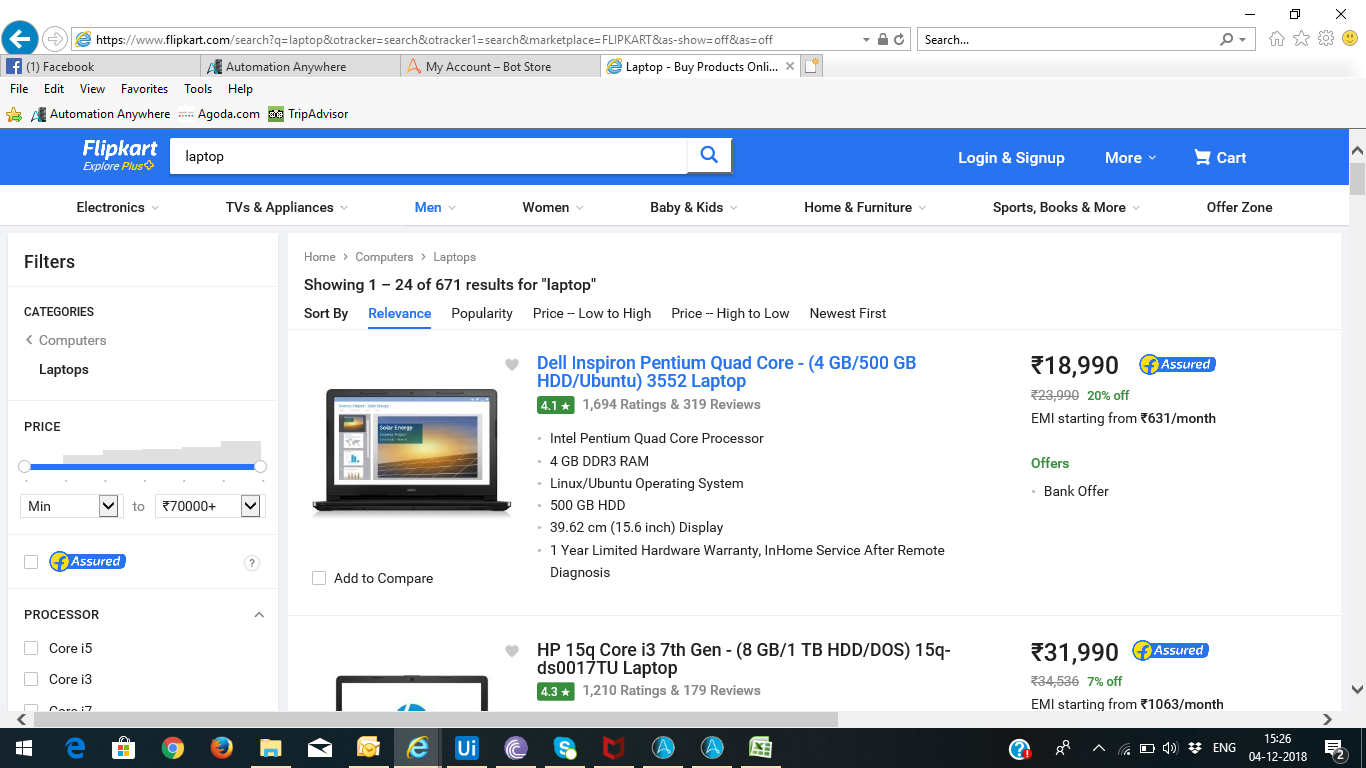Switch to My Account – Bot Store tab

pyautogui.click(x=500, y=67)
